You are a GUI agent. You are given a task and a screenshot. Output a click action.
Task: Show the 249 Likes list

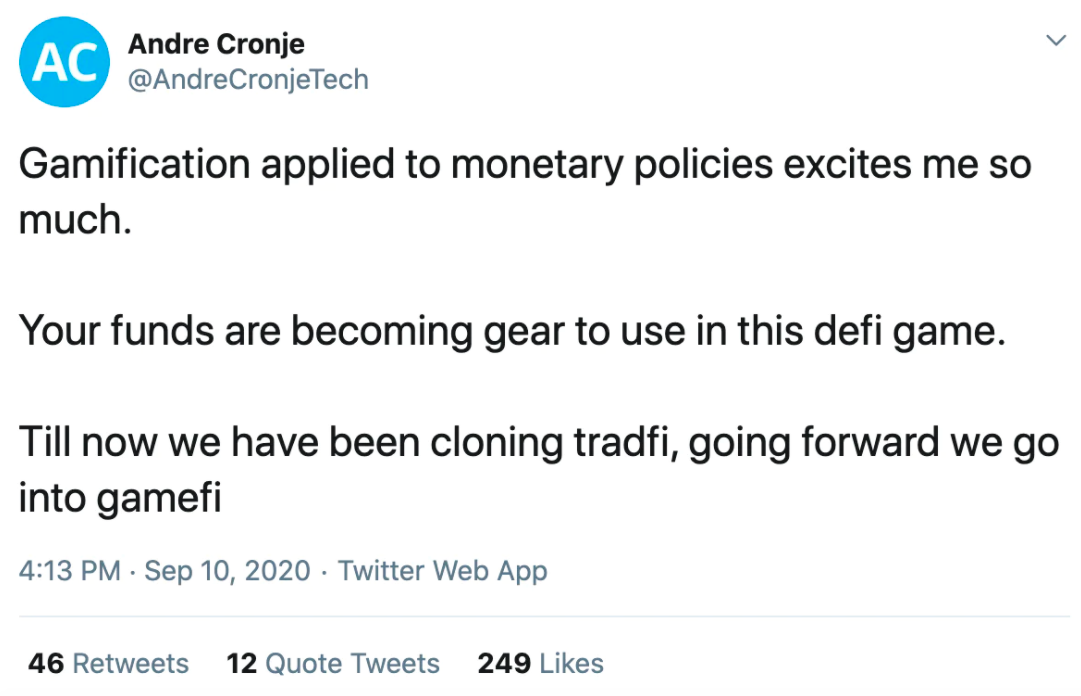(540, 663)
